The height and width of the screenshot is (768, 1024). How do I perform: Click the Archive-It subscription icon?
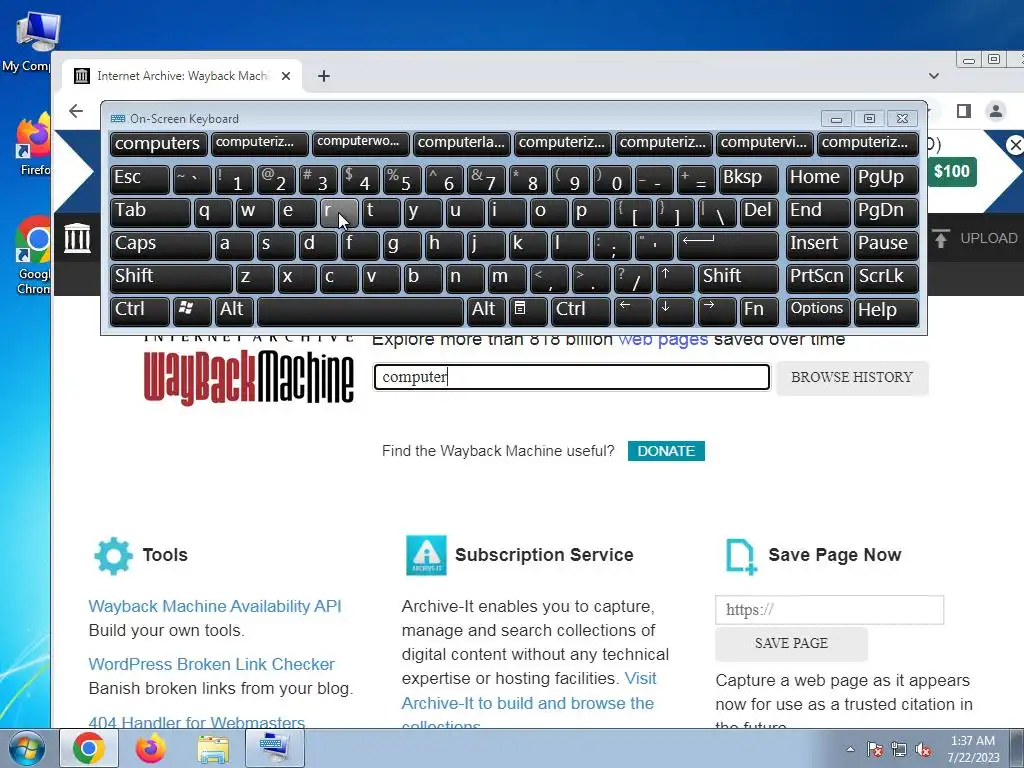coord(426,555)
